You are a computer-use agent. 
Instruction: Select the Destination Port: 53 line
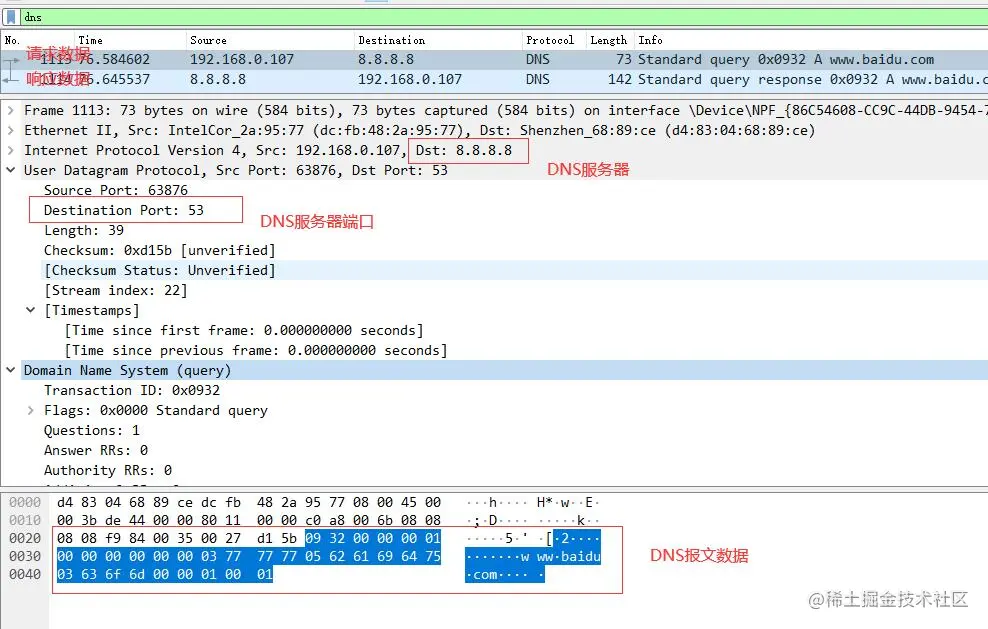124,210
